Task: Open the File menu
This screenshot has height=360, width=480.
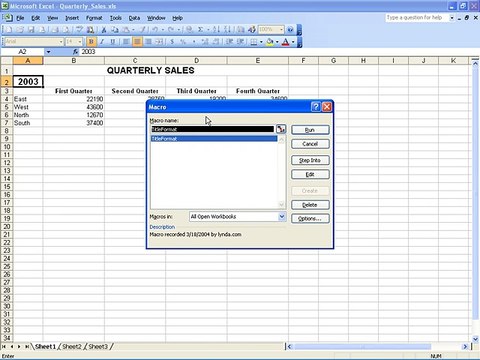Action: click(x=20, y=18)
